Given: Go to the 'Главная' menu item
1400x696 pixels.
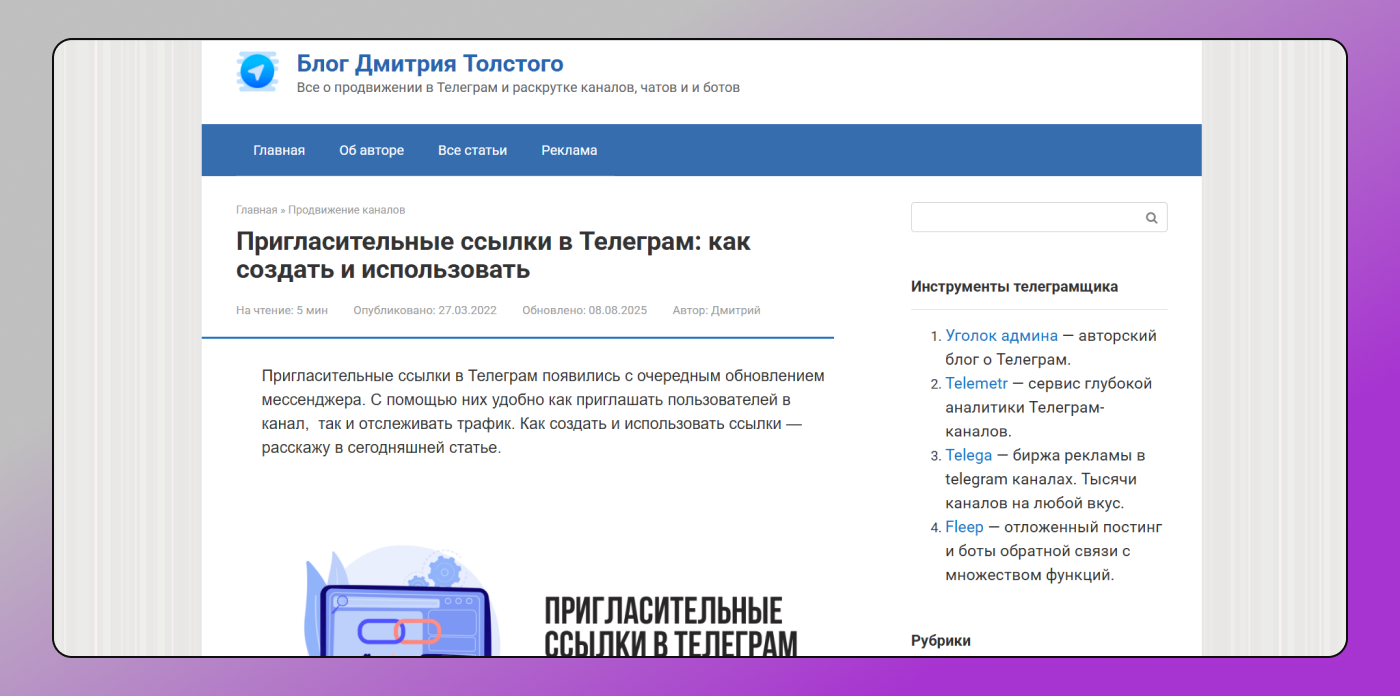Looking at the screenshot, I should [279, 151].
